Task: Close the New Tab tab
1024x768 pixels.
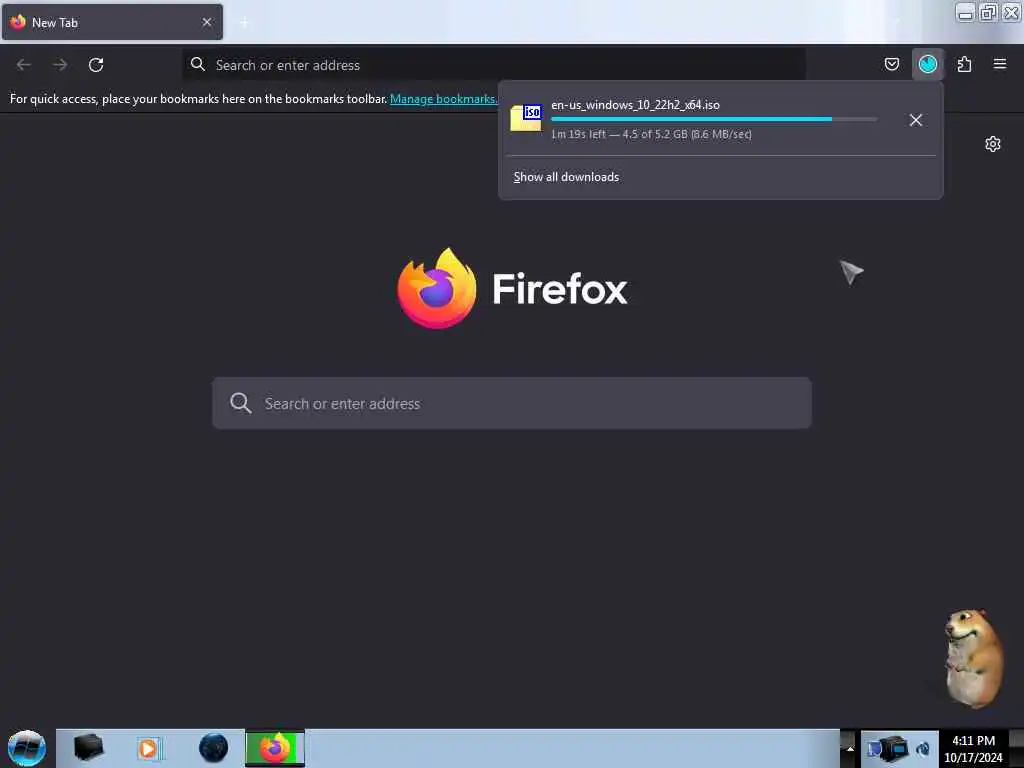Action: [207, 22]
